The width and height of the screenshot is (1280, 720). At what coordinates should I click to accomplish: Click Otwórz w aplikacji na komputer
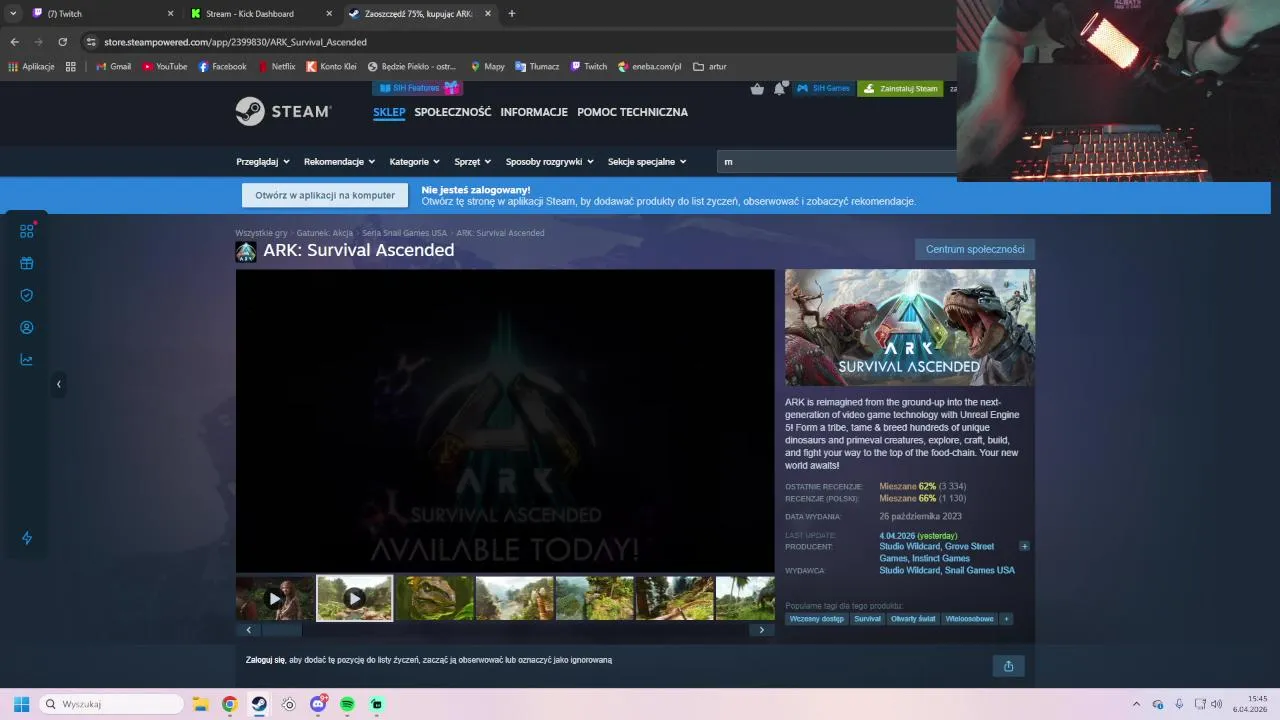pyautogui.click(x=325, y=195)
